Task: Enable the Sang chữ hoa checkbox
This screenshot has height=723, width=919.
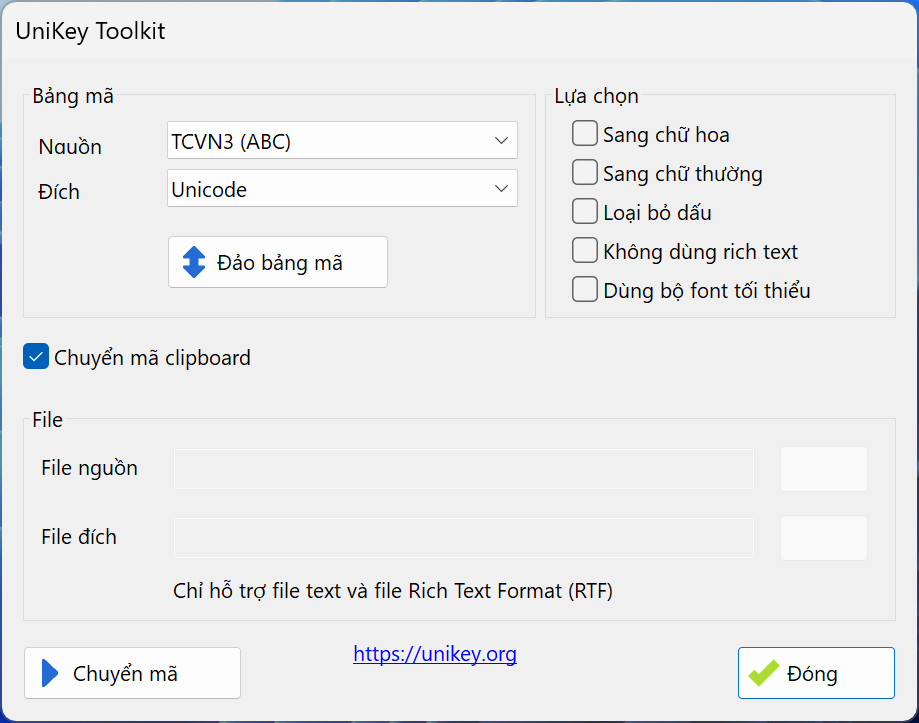Action: tap(584, 133)
